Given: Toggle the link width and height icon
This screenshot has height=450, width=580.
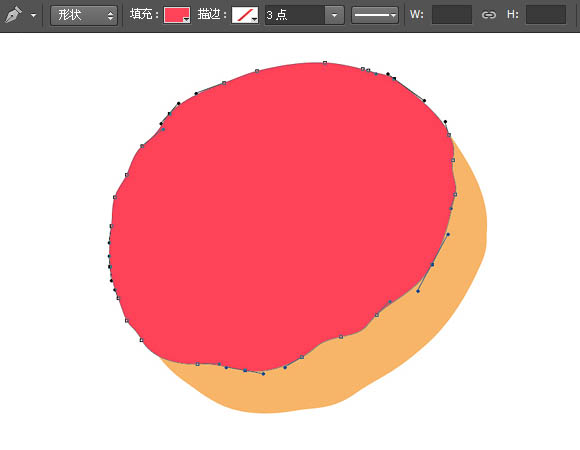Looking at the screenshot, I should (489, 15).
